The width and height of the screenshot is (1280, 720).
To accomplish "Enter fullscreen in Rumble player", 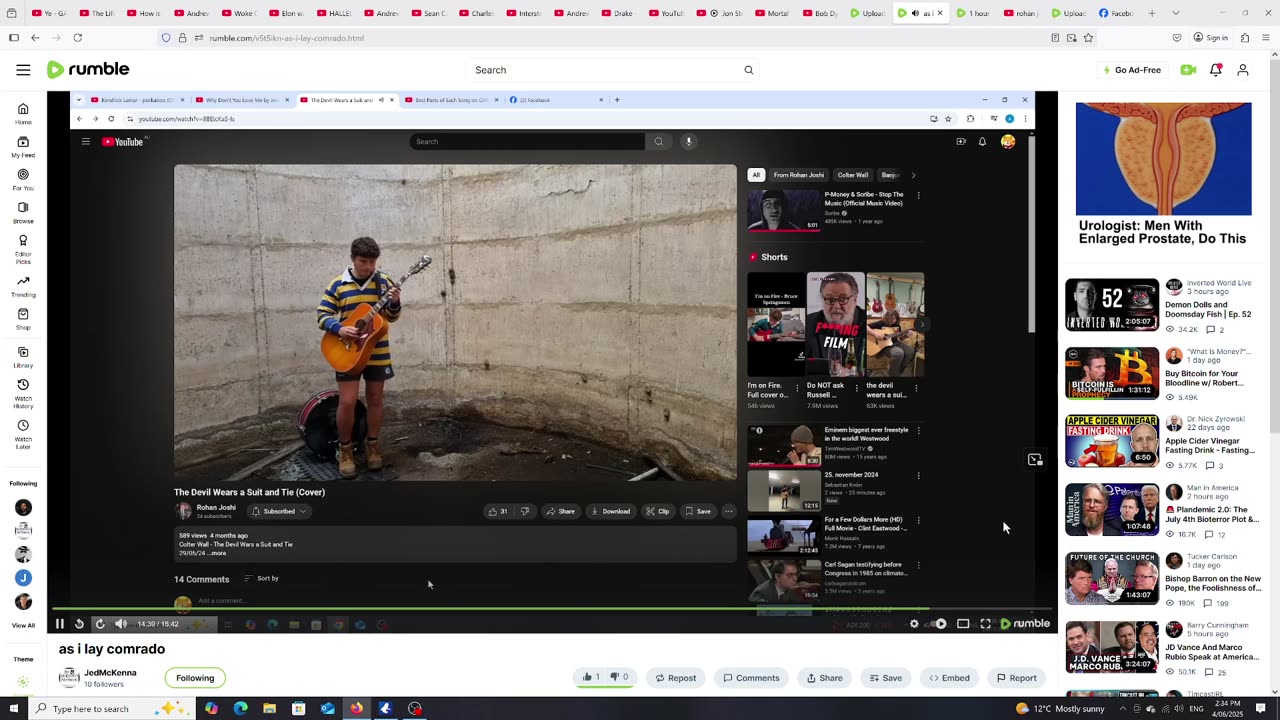I will tap(985, 624).
